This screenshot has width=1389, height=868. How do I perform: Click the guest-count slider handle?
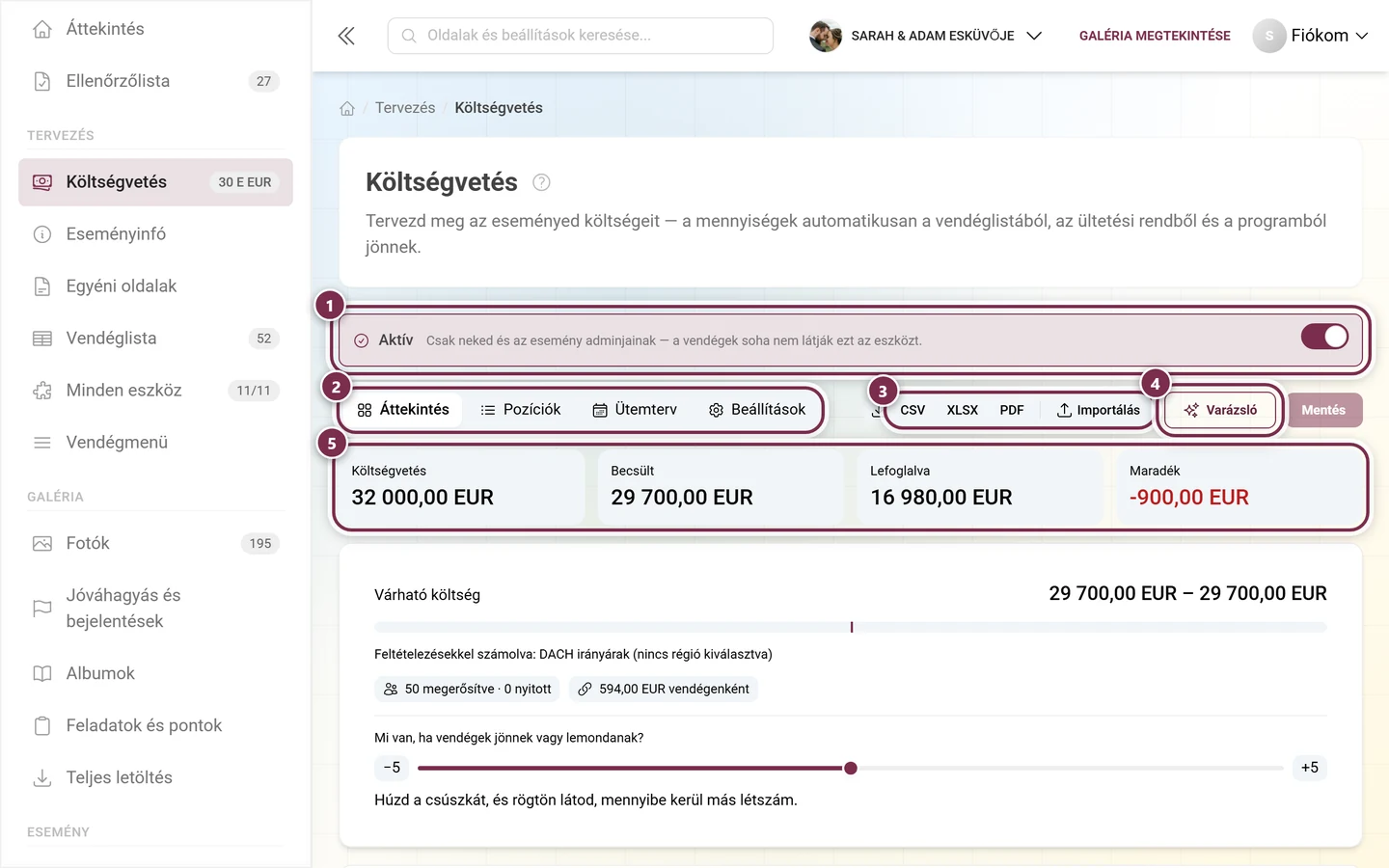pyautogui.click(x=851, y=769)
